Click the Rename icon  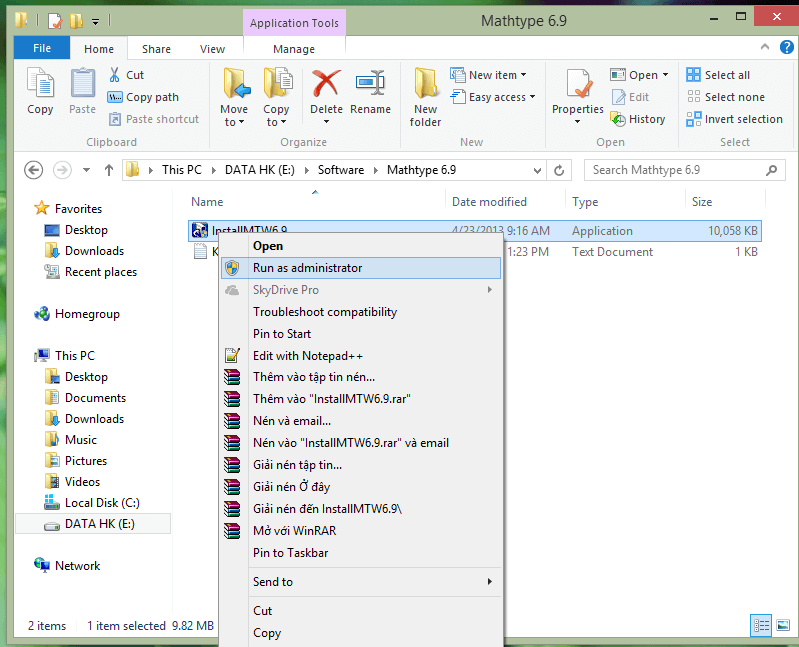pos(370,83)
